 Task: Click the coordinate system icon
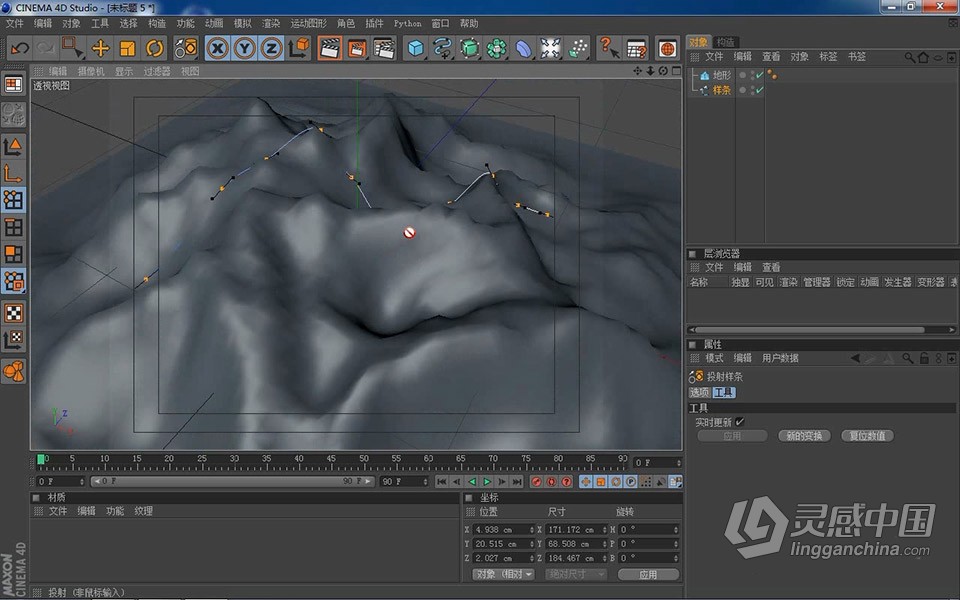point(300,48)
